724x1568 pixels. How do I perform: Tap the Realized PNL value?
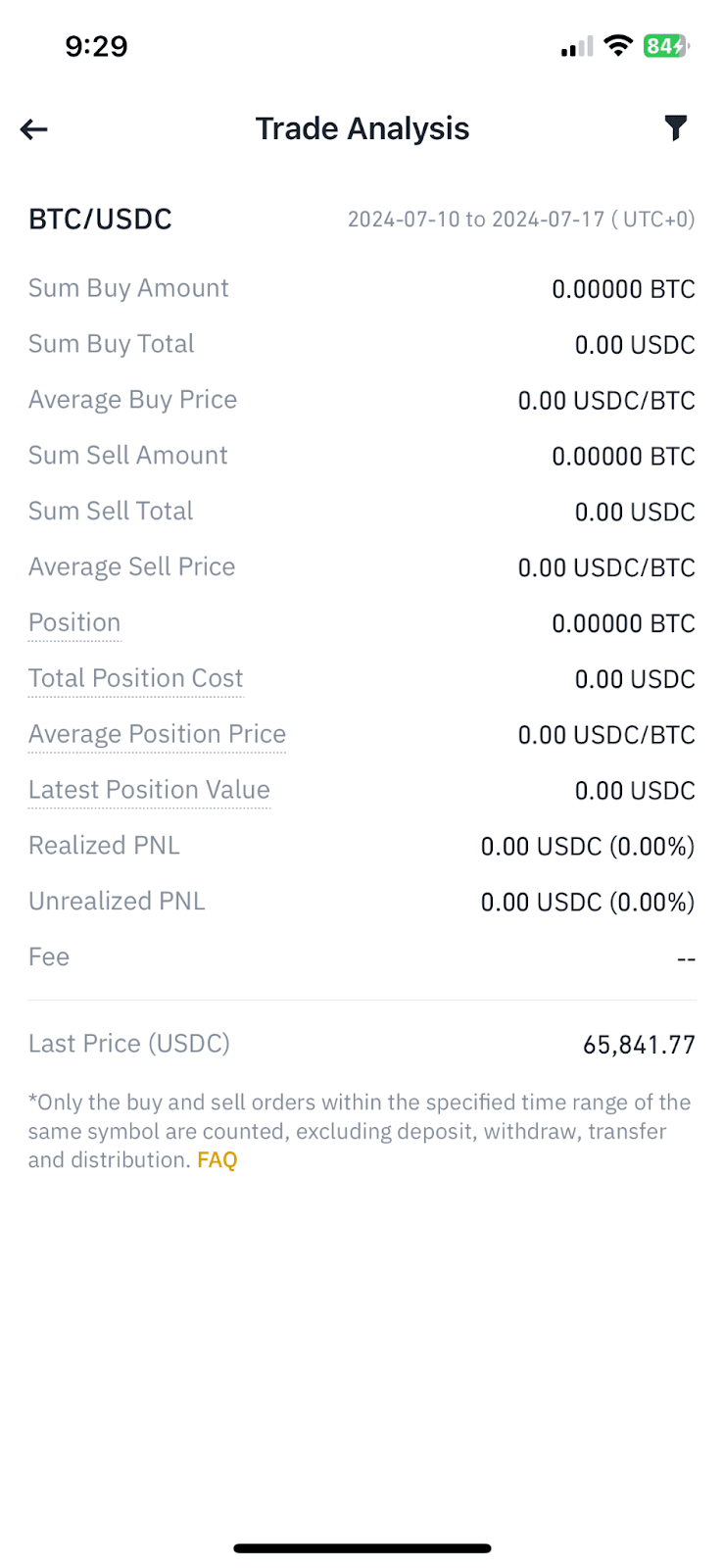[587, 847]
